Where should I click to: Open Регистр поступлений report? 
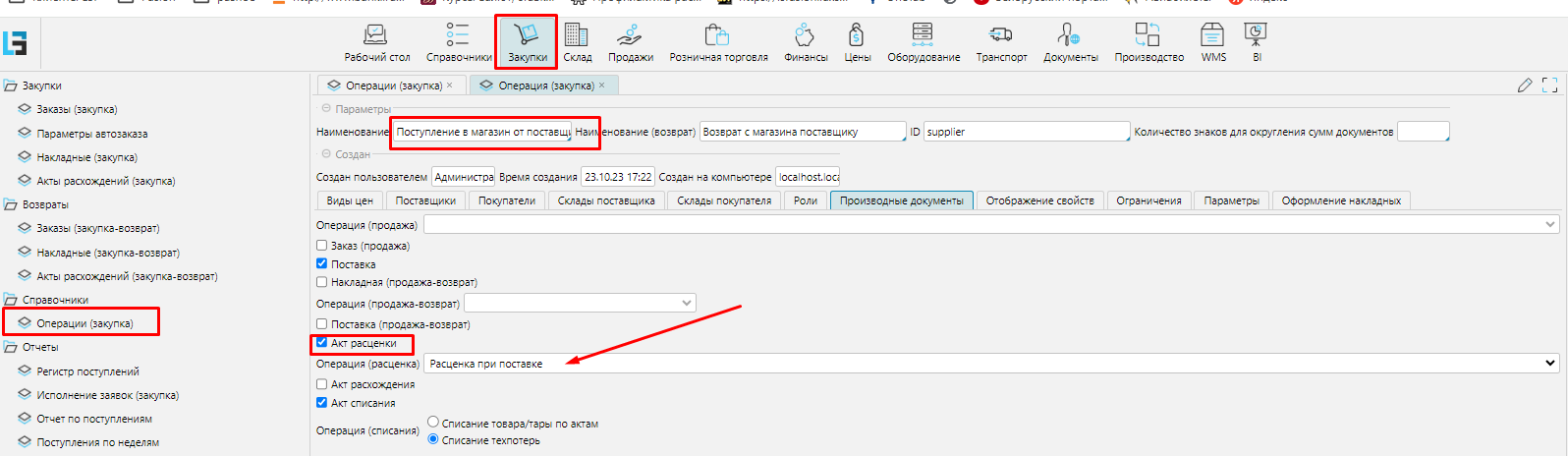pyautogui.click(x=87, y=371)
